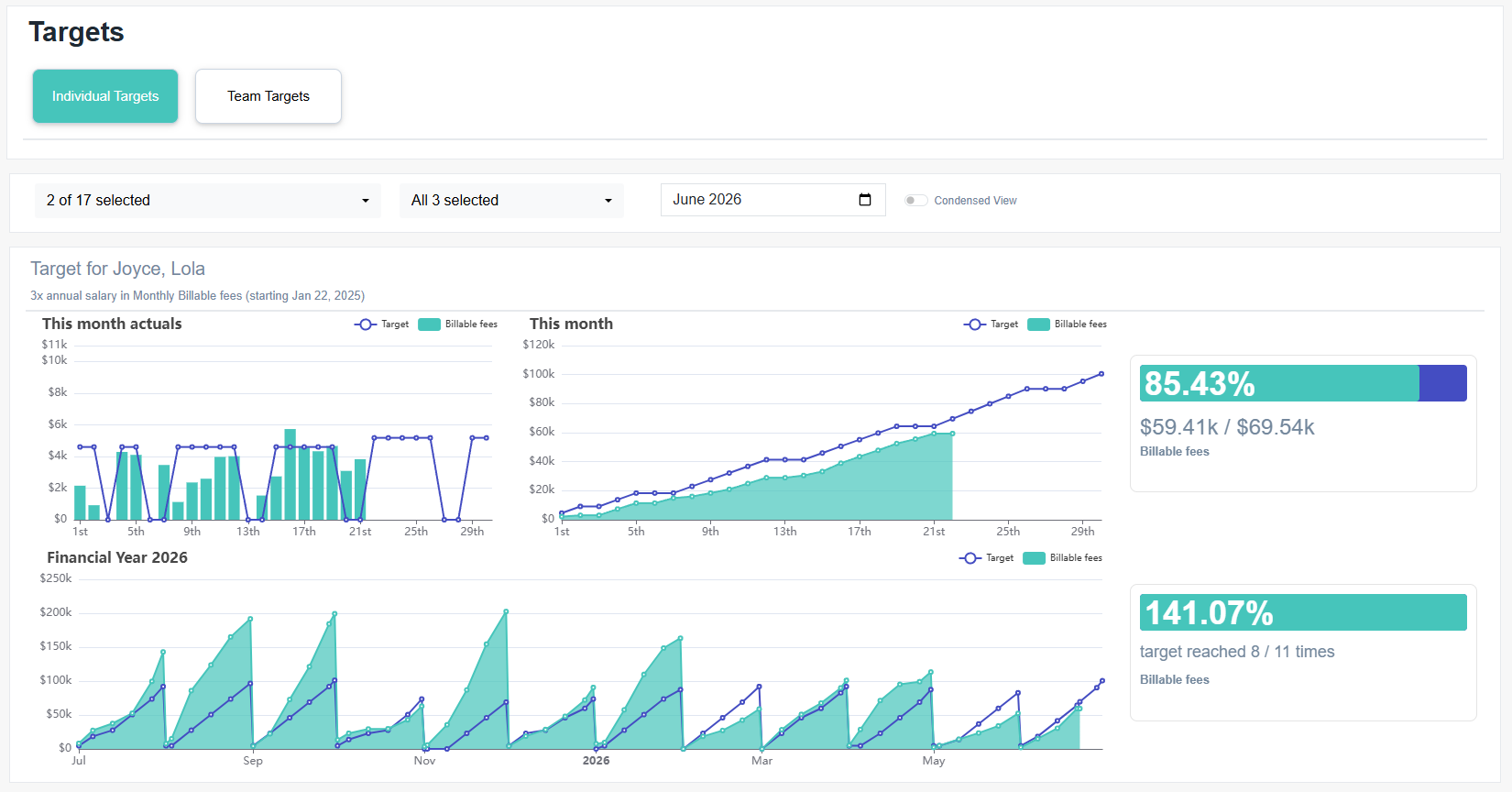The width and height of the screenshot is (1512, 792).
Task: Click the 'Jul' month label
Action: [x=79, y=761]
